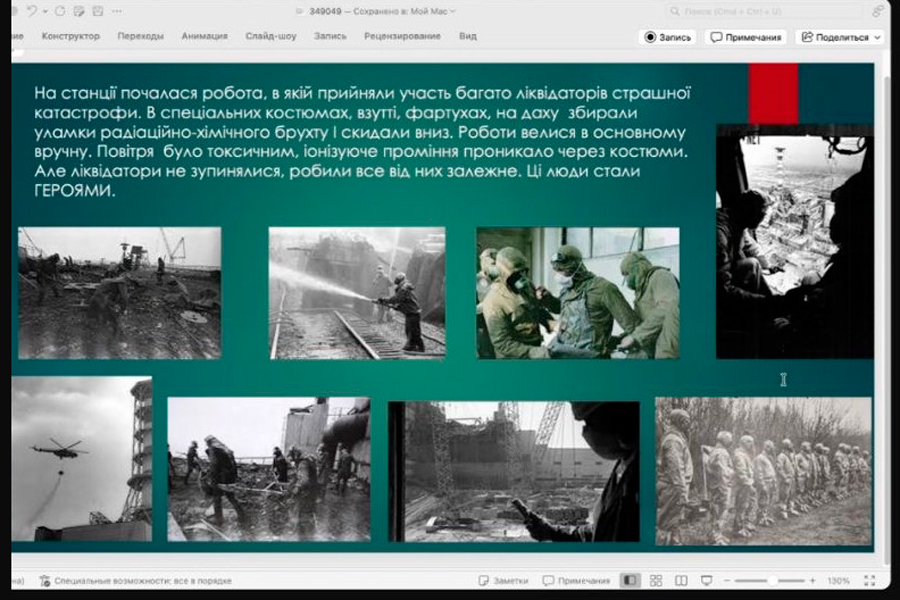900x600 pixels.
Task: Open more quick access toolbar options
Action: click(x=115, y=11)
